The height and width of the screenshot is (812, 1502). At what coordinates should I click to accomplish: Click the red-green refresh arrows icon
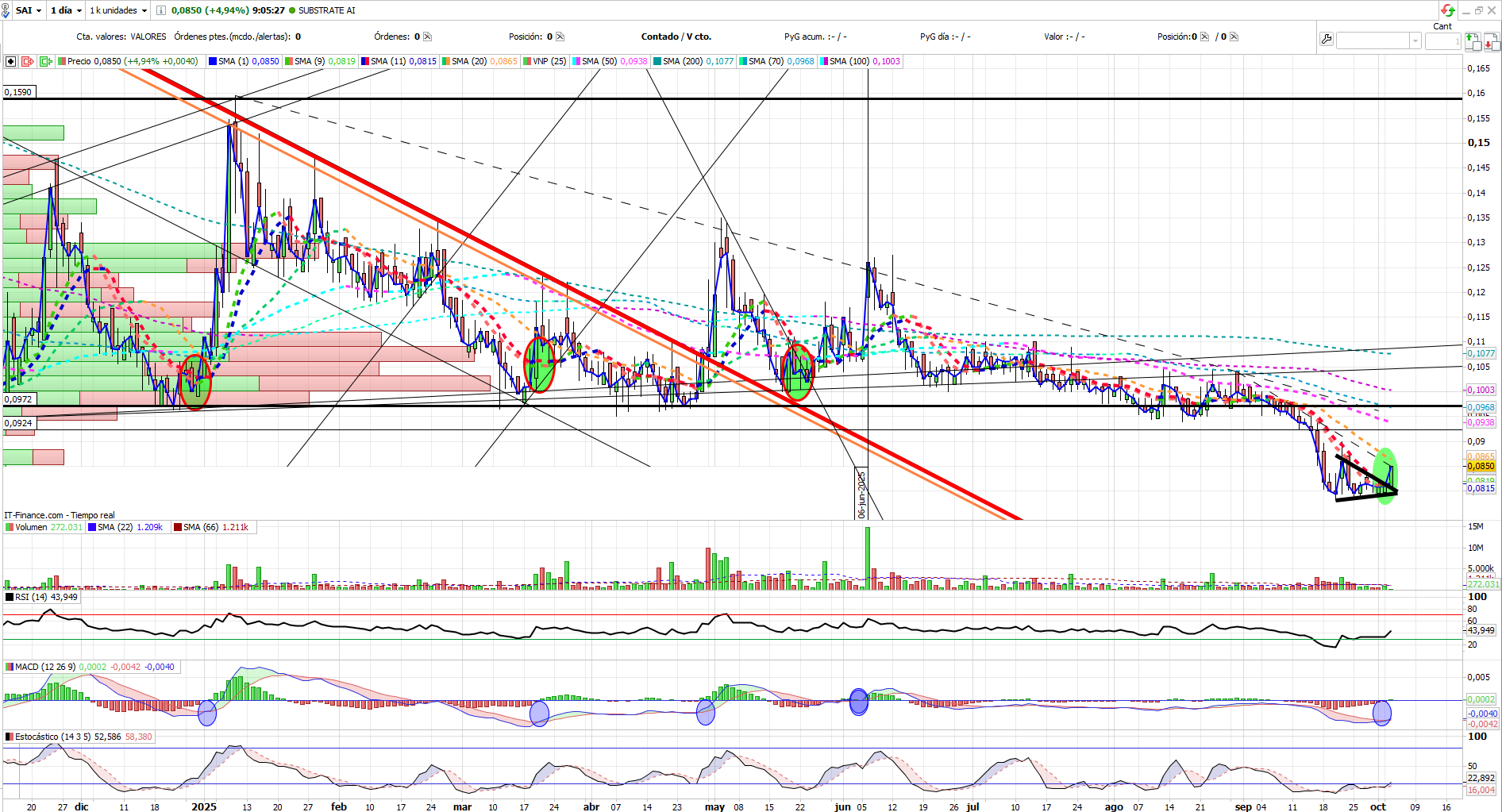(x=1448, y=10)
